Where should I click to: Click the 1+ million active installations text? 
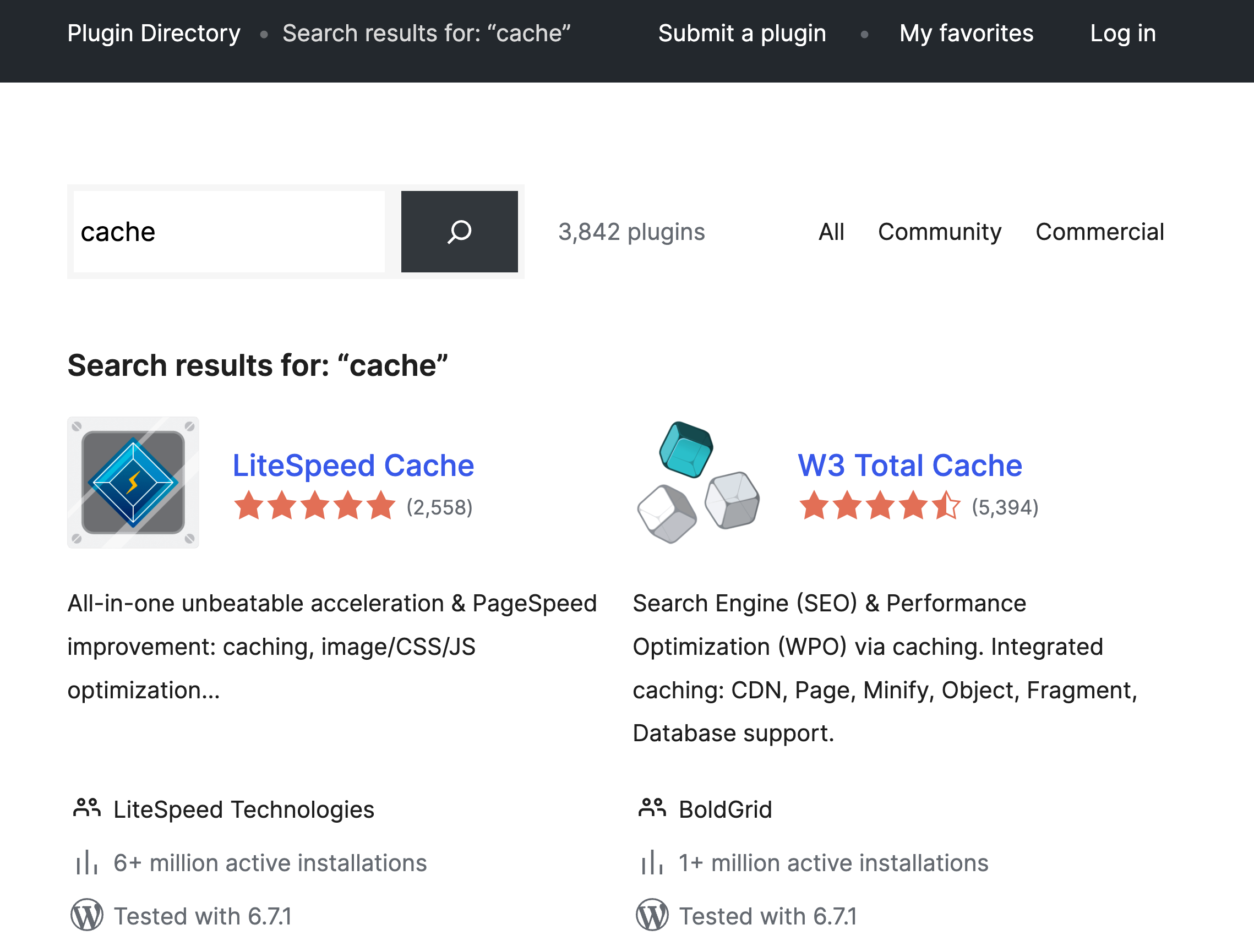(833, 862)
